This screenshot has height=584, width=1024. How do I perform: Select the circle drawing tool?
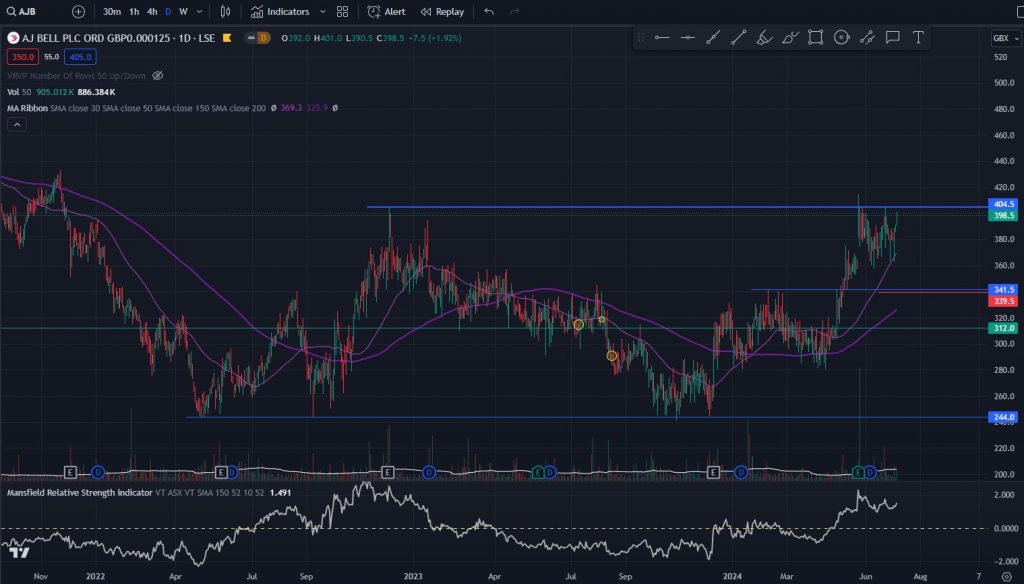click(841, 38)
